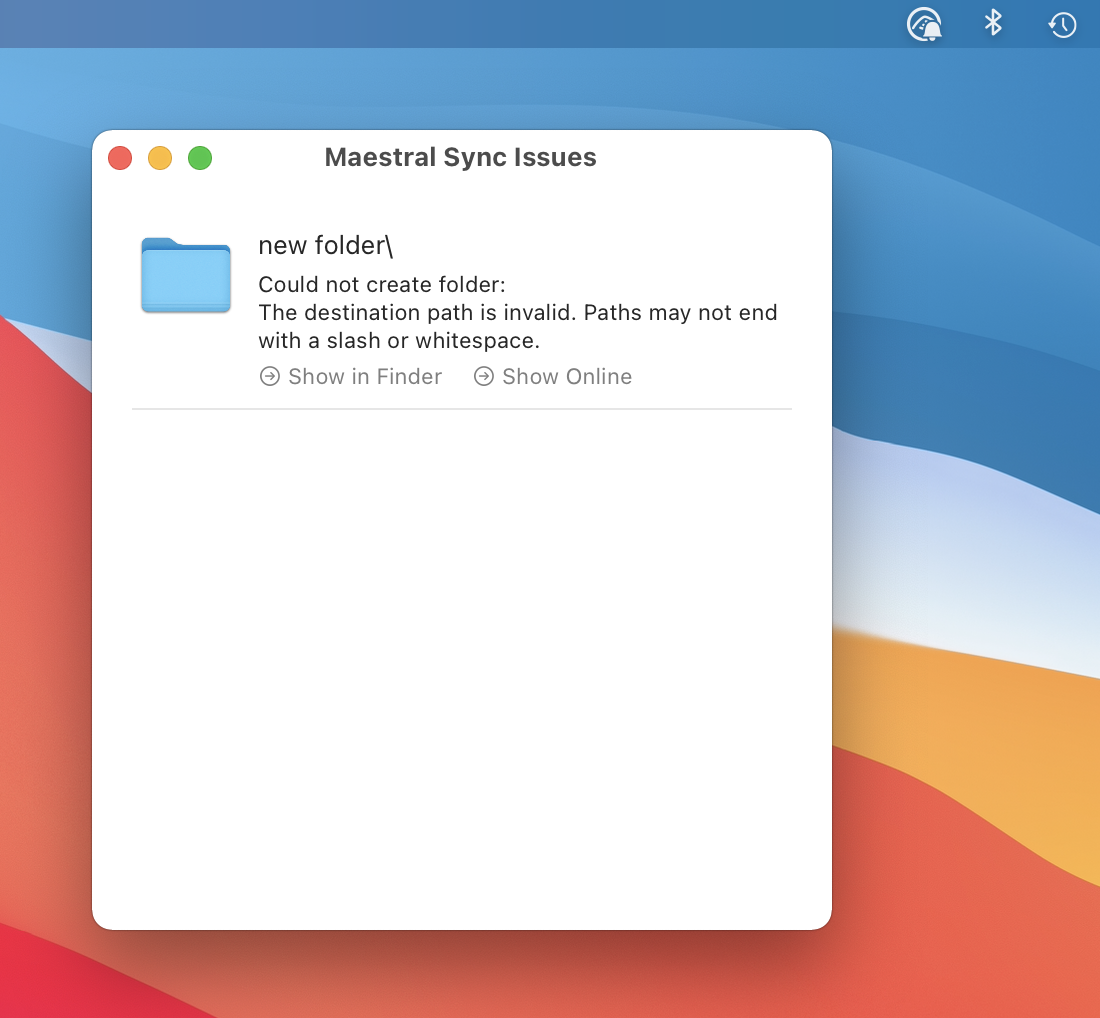Viewport: 1100px width, 1018px height.
Task: Click the separator line under the sync issue
Action: 462,409
